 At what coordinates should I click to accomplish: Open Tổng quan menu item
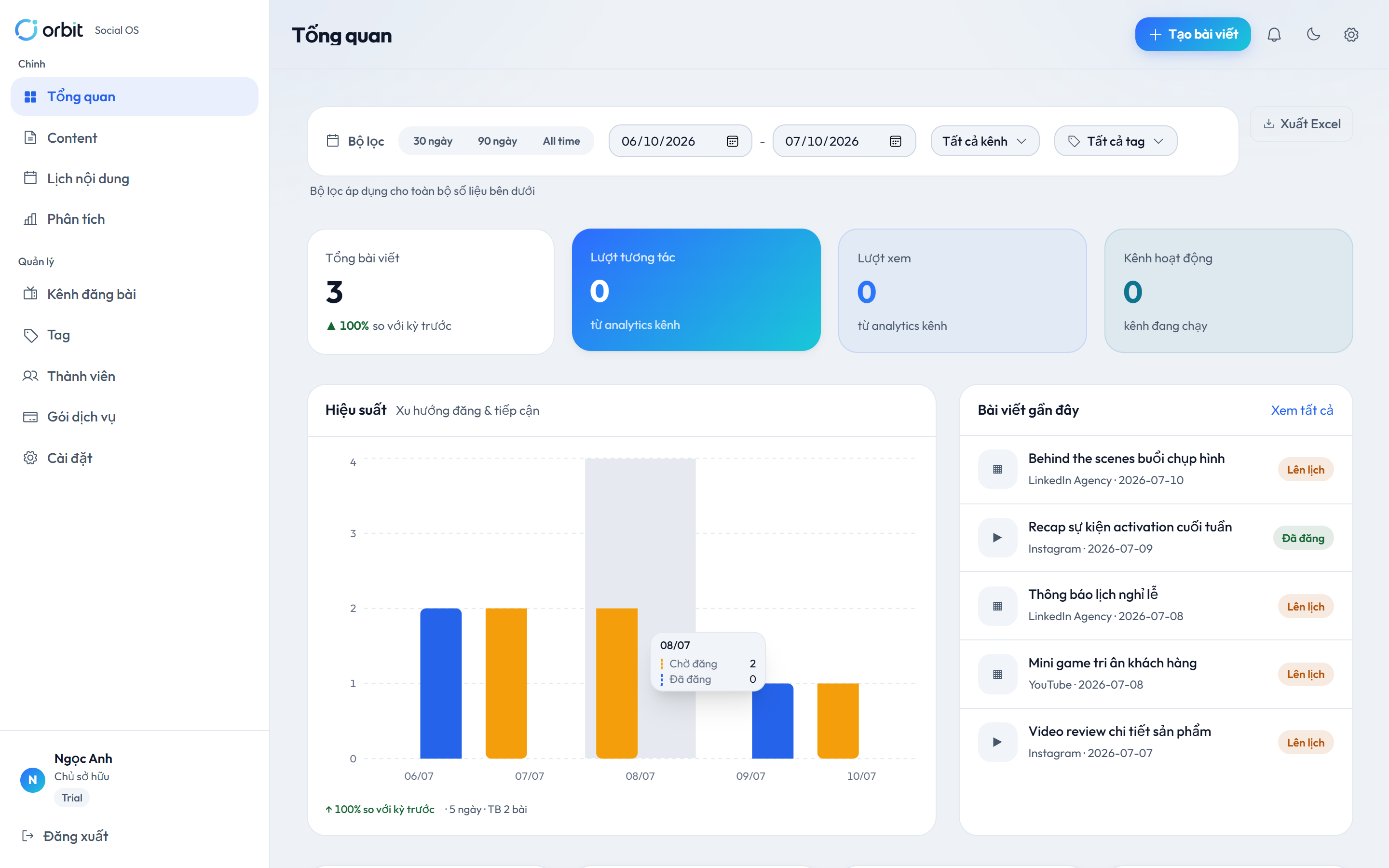134,96
